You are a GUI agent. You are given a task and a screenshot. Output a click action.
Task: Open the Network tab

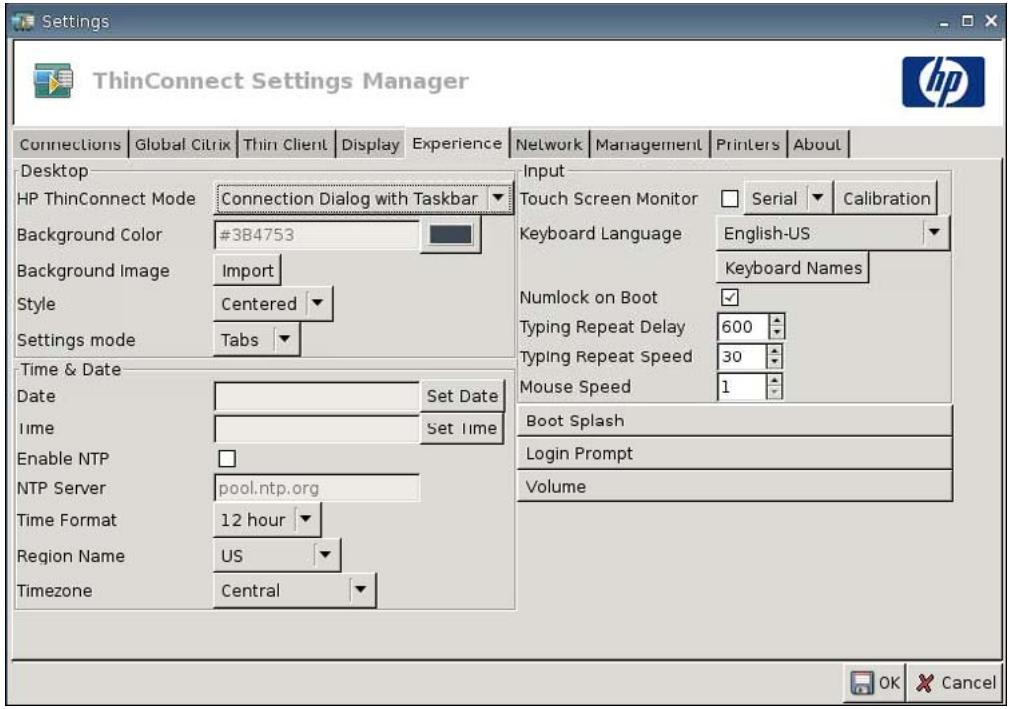[x=549, y=144]
